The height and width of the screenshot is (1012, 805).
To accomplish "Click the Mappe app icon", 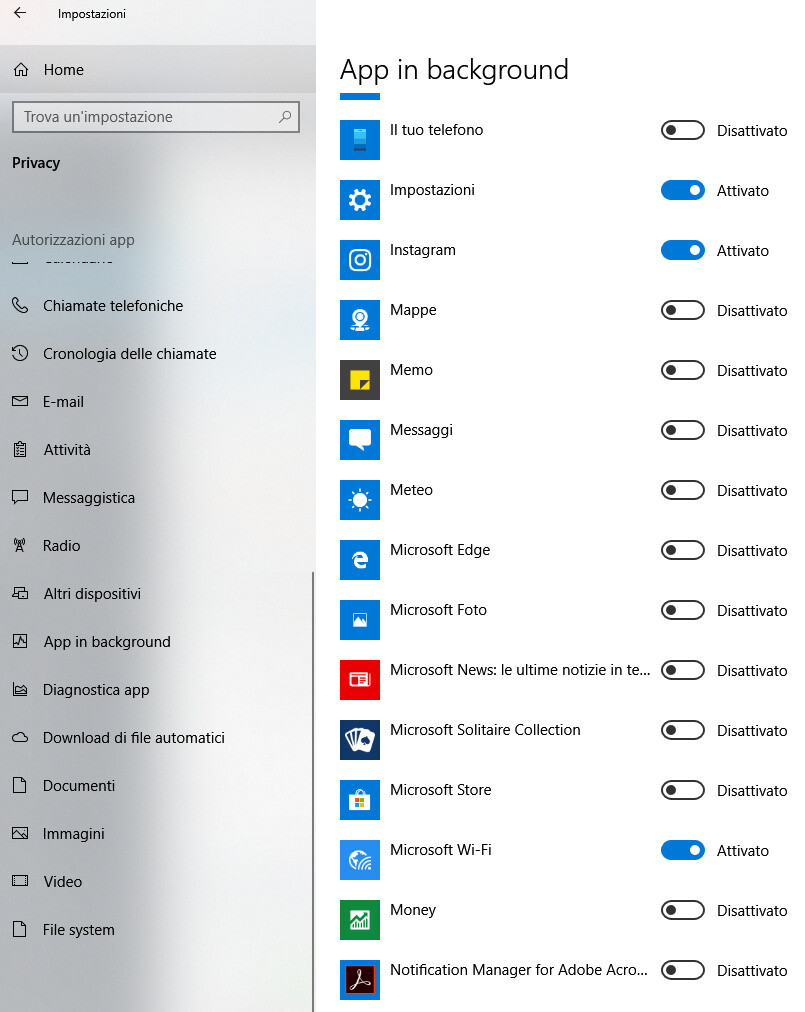I will tap(360, 319).
